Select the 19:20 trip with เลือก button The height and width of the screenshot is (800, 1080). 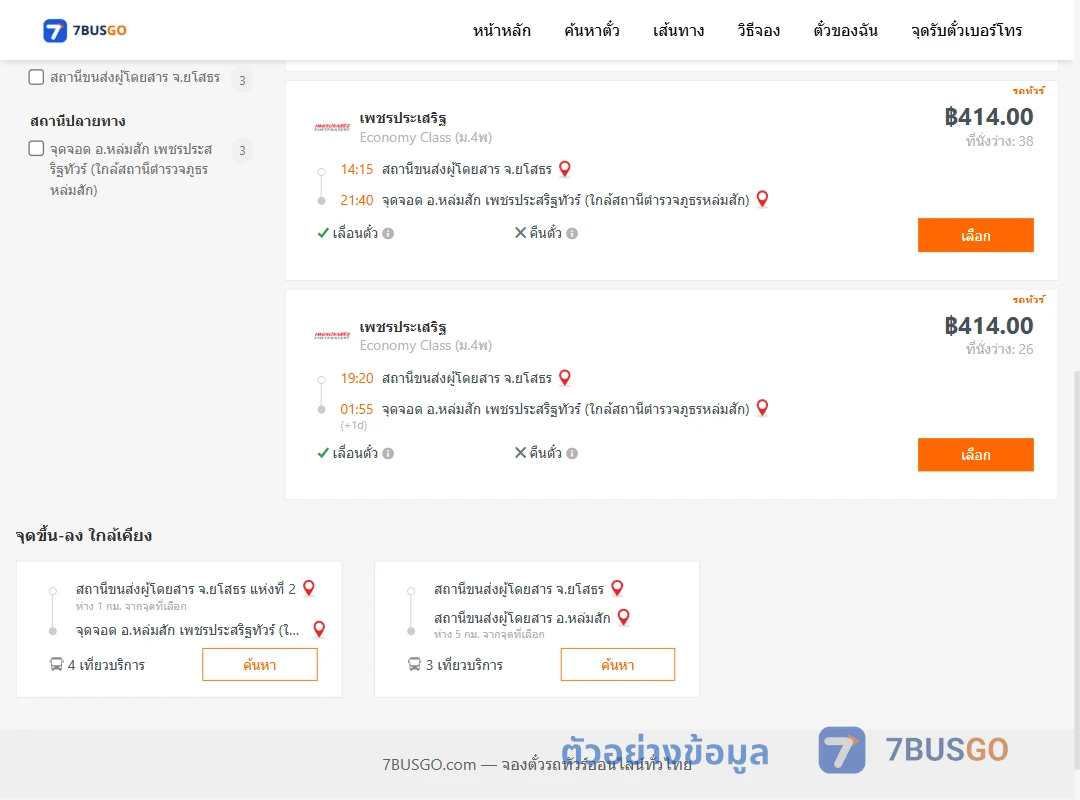pos(975,455)
